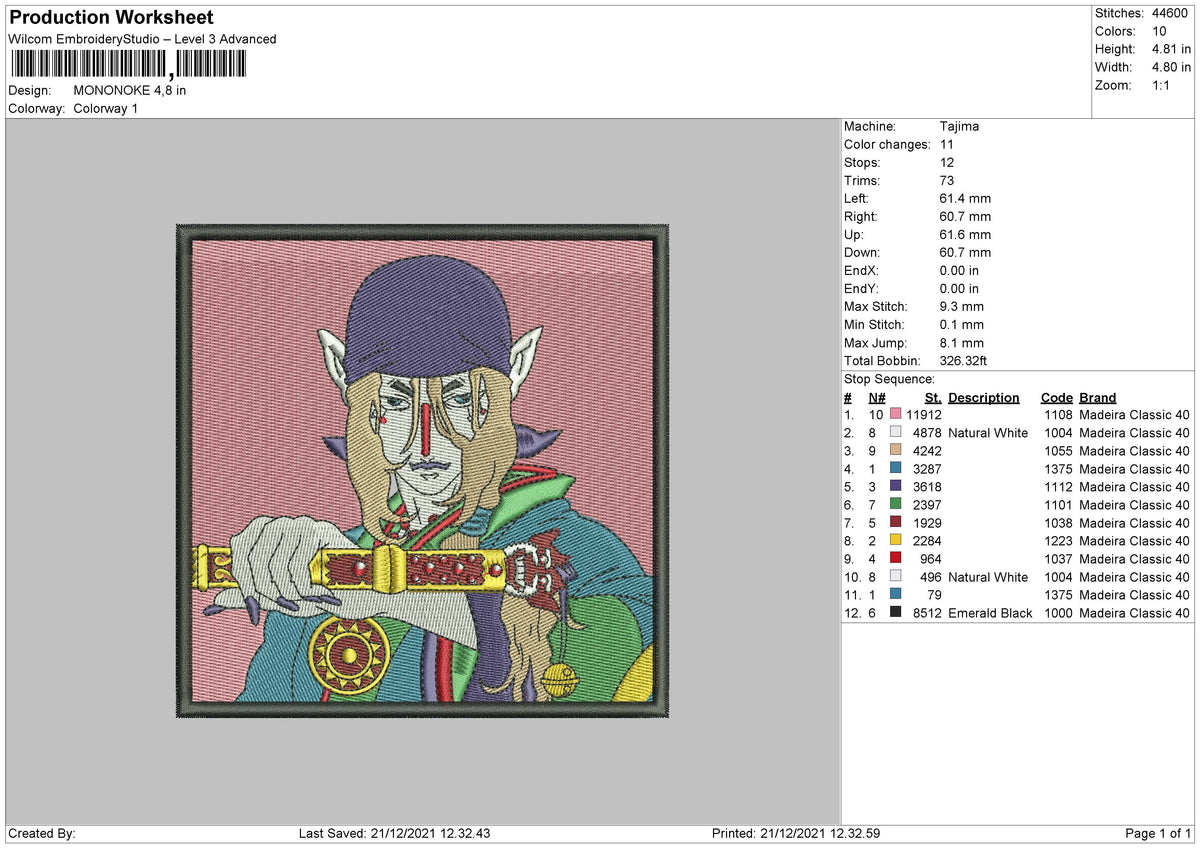Click the stitch count 8512

[927, 613]
